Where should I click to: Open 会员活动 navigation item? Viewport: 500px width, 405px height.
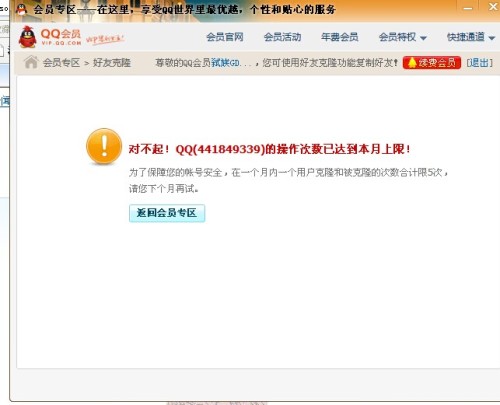click(x=282, y=37)
